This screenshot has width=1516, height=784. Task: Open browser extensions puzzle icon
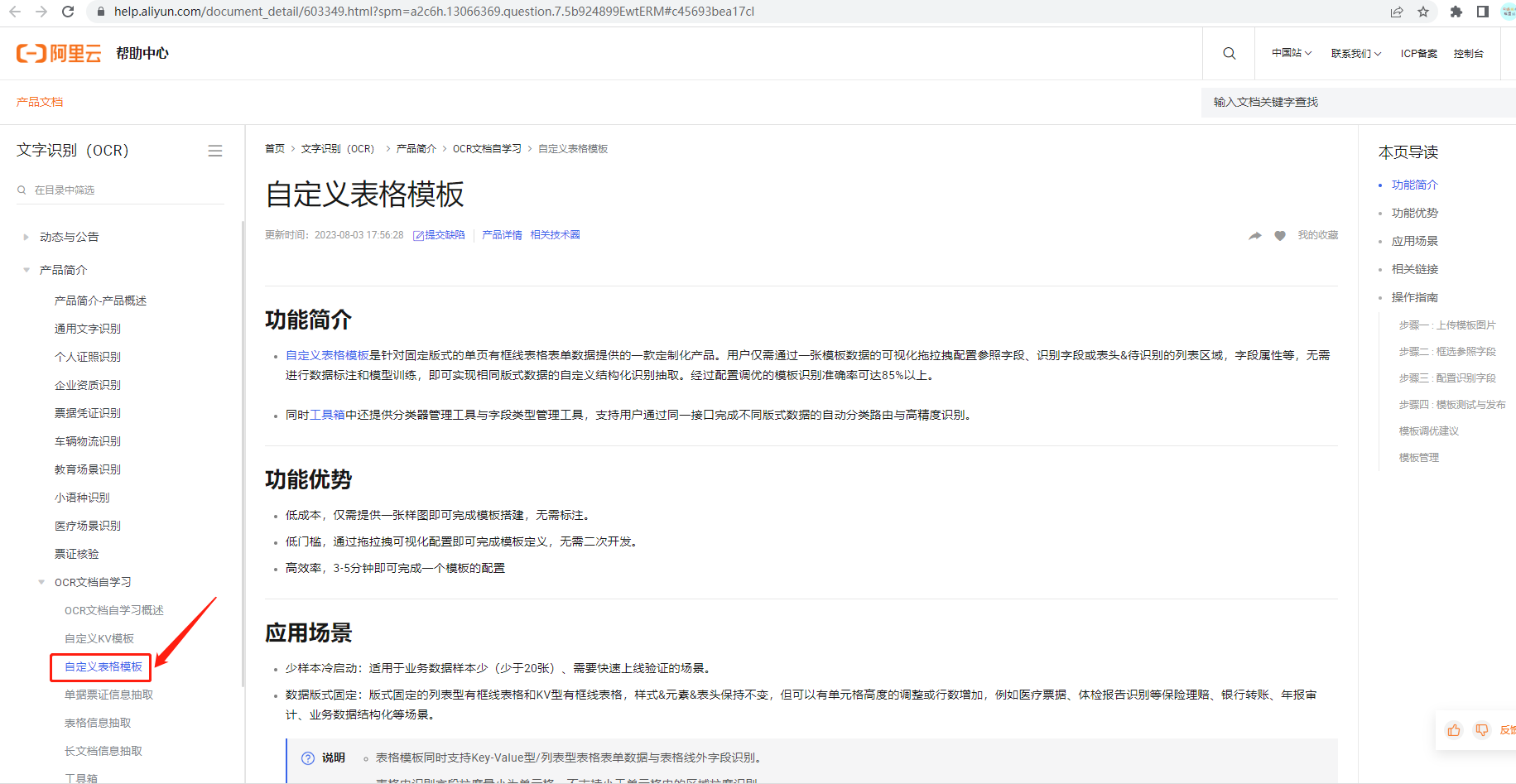(1456, 12)
